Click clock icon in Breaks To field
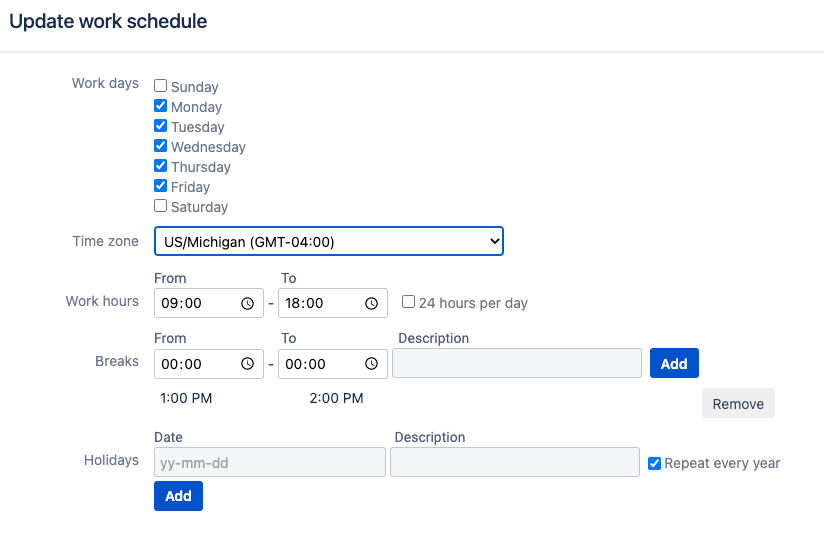824x546 pixels. pos(371,364)
